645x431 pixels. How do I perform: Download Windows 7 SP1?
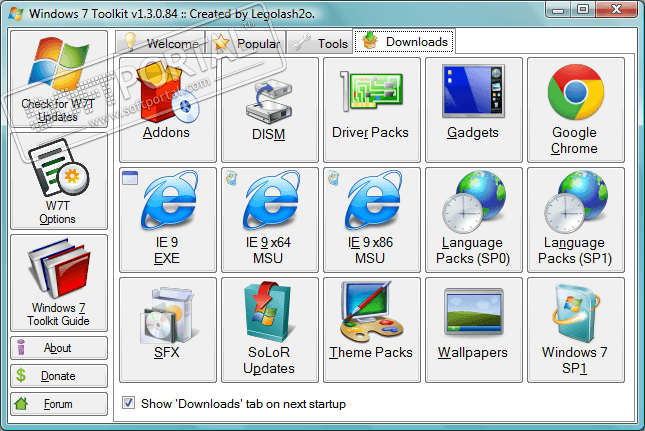tap(576, 330)
